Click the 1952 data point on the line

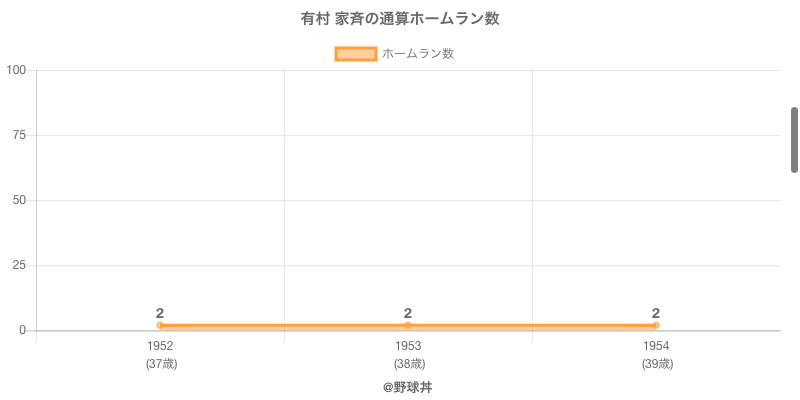point(160,325)
